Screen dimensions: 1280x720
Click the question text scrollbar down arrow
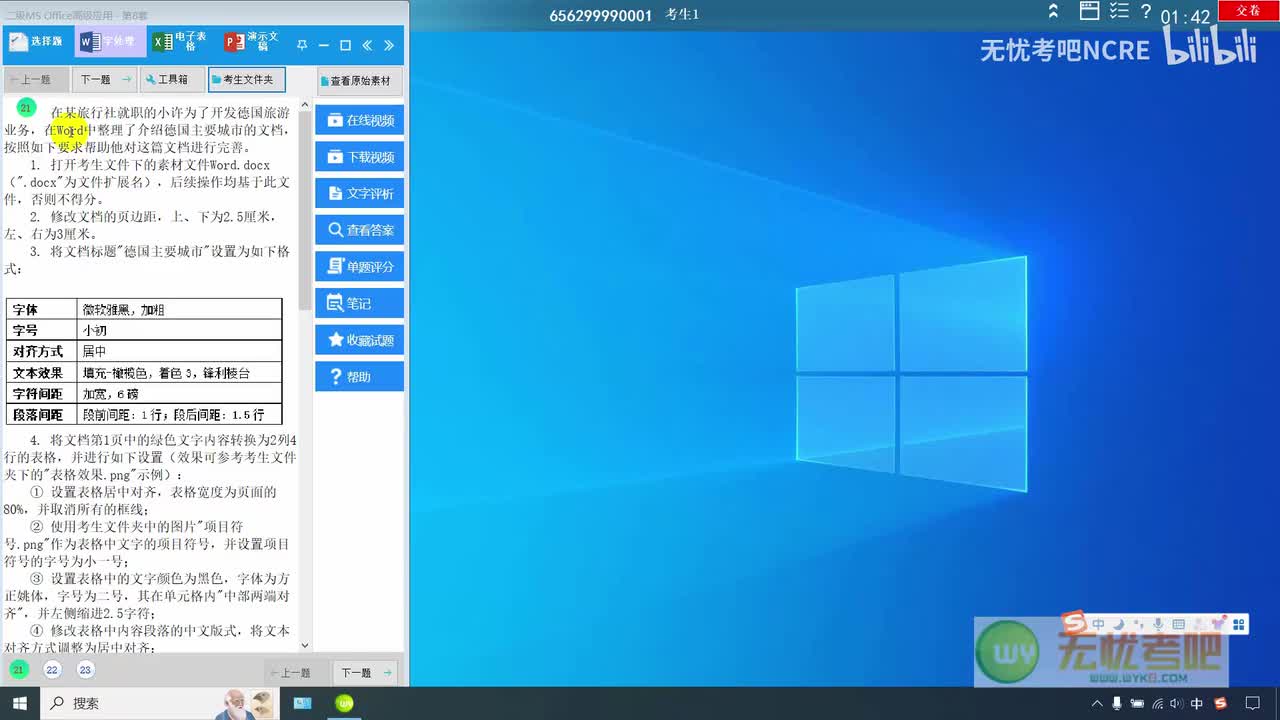coord(305,646)
